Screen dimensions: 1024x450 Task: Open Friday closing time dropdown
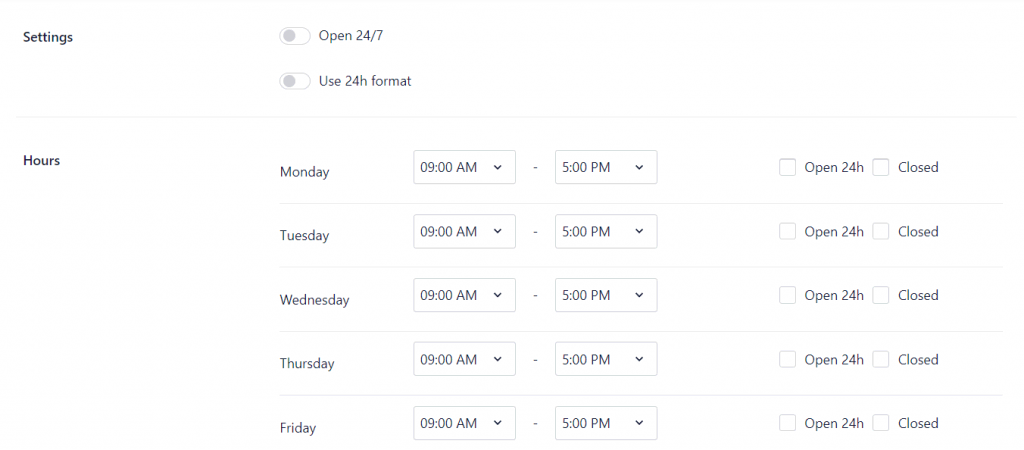pos(606,423)
